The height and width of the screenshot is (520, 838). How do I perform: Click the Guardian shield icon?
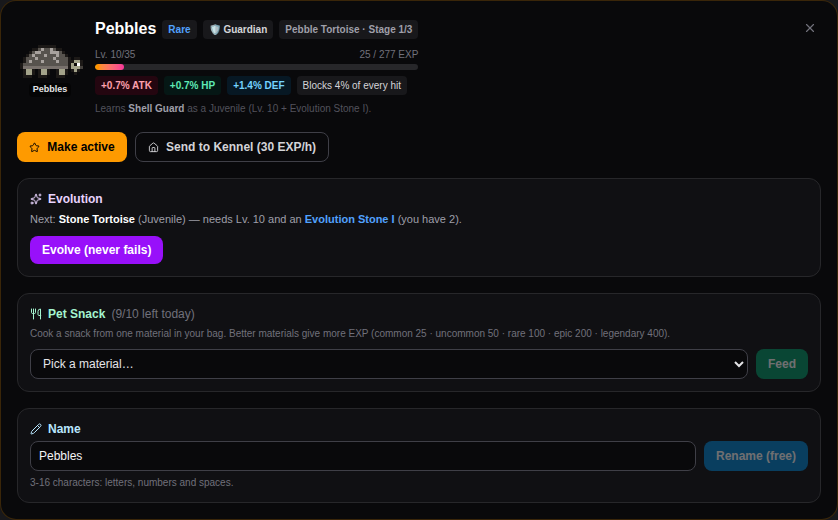pos(215,29)
